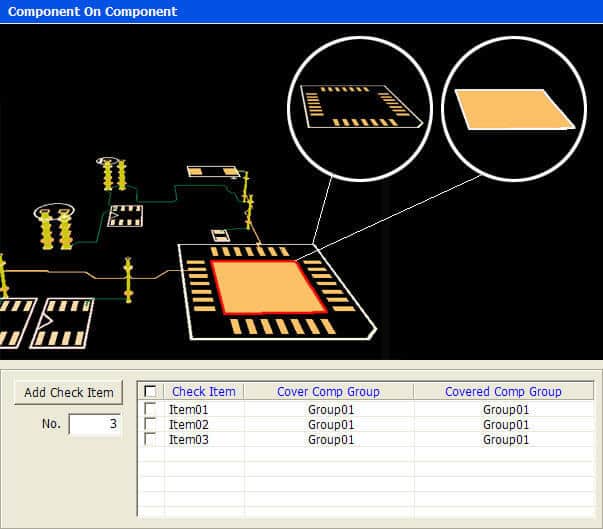Click the Add Check Item button
The width and height of the screenshot is (603, 529).
[x=68, y=393]
